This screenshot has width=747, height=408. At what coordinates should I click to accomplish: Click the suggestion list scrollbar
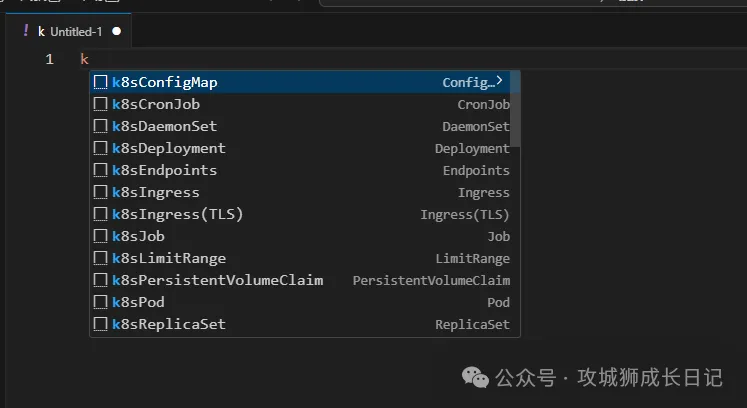pos(516,130)
